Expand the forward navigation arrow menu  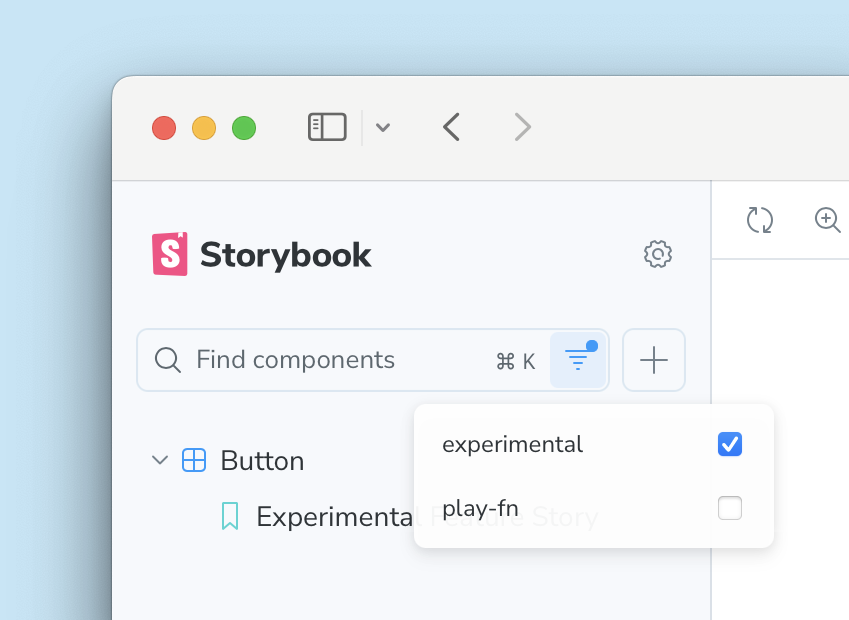click(x=522, y=127)
